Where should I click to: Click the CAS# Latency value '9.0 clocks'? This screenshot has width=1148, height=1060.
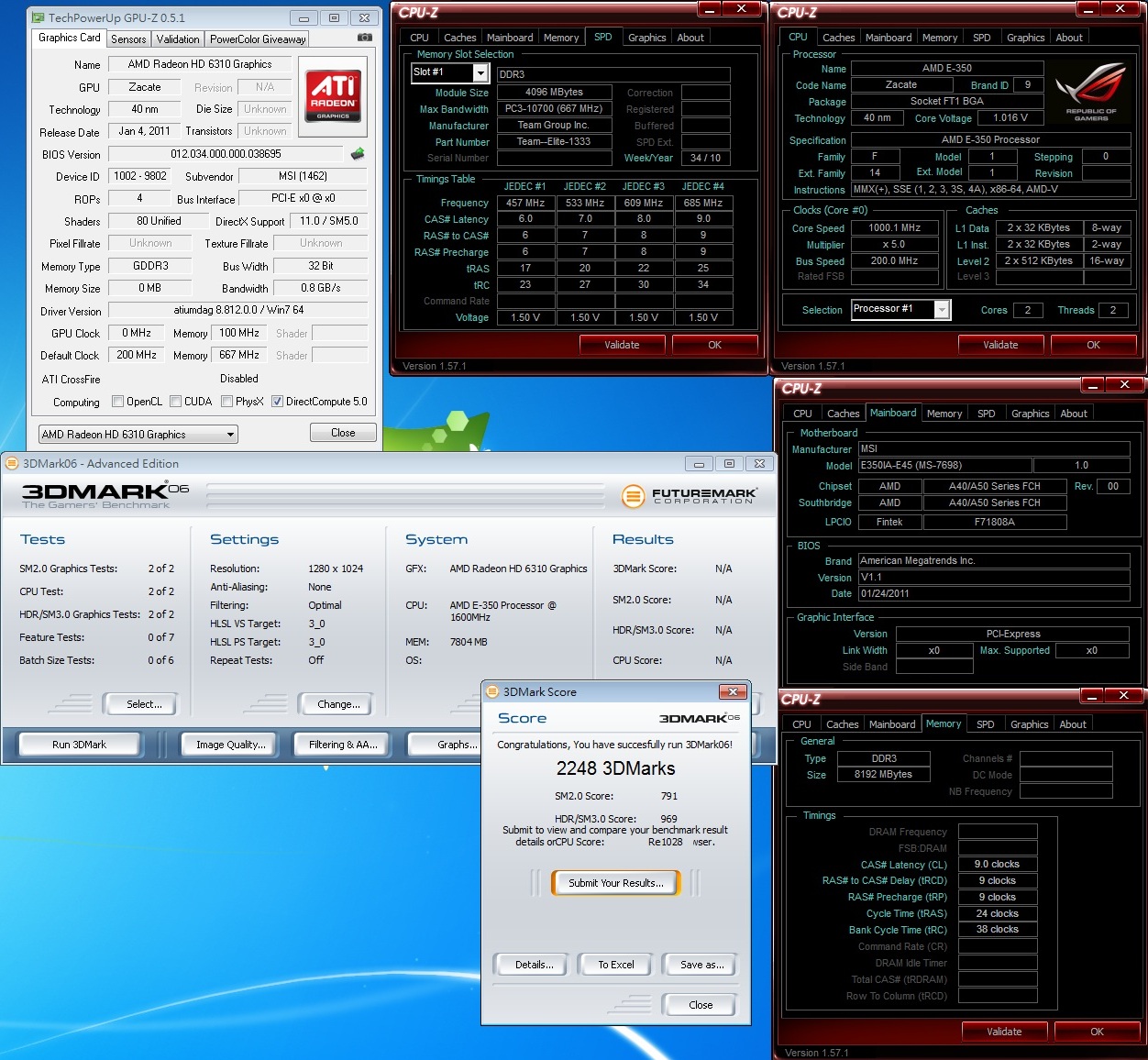(997, 864)
